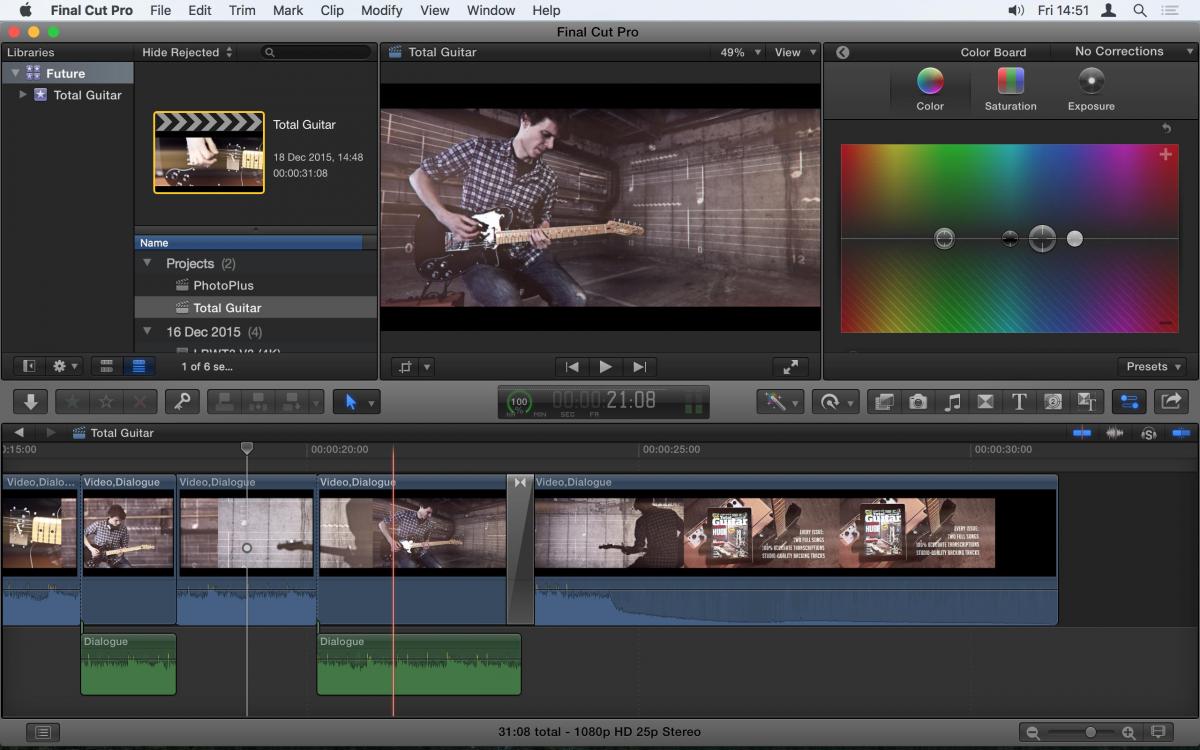The image size is (1200, 750).
Task: Click timeline zoom in magnifier
Action: pos(1128,732)
